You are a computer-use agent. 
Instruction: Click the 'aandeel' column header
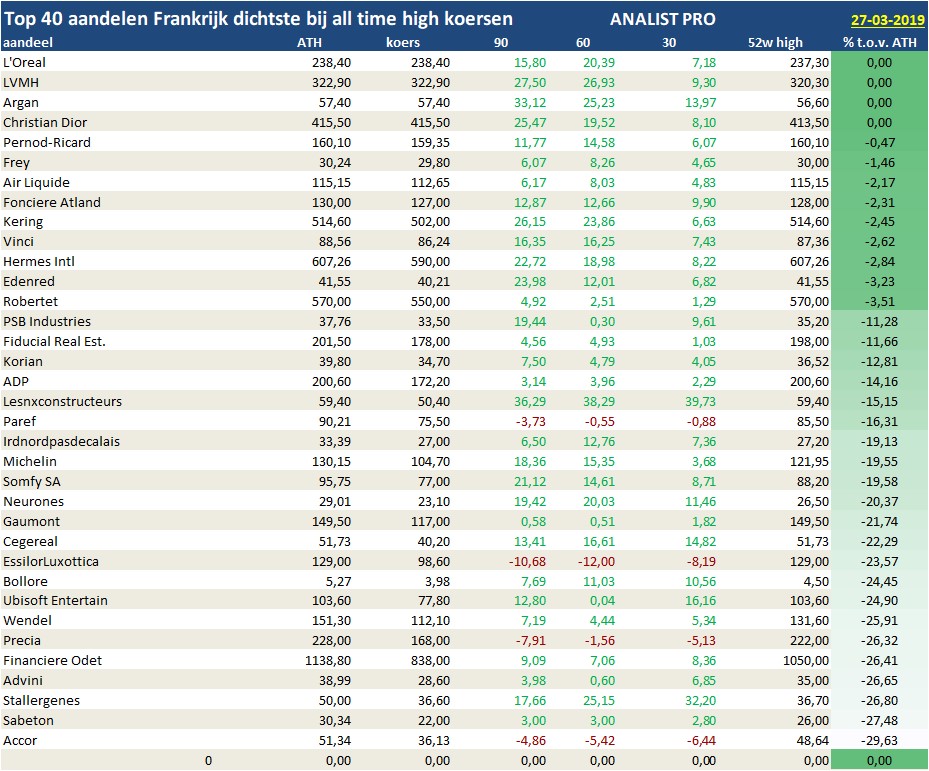tap(27, 42)
